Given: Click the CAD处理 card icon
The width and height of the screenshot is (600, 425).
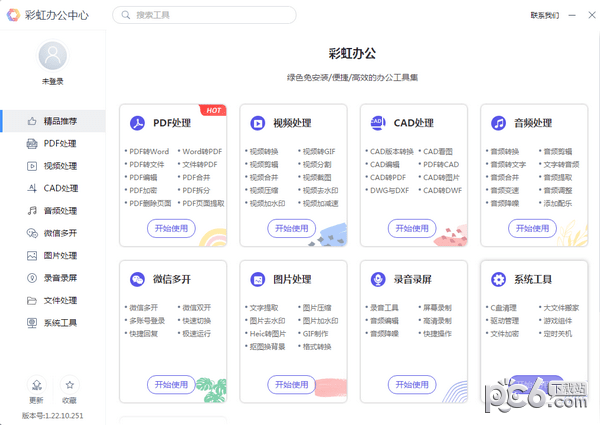Looking at the screenshot, I should click(378, 123).
